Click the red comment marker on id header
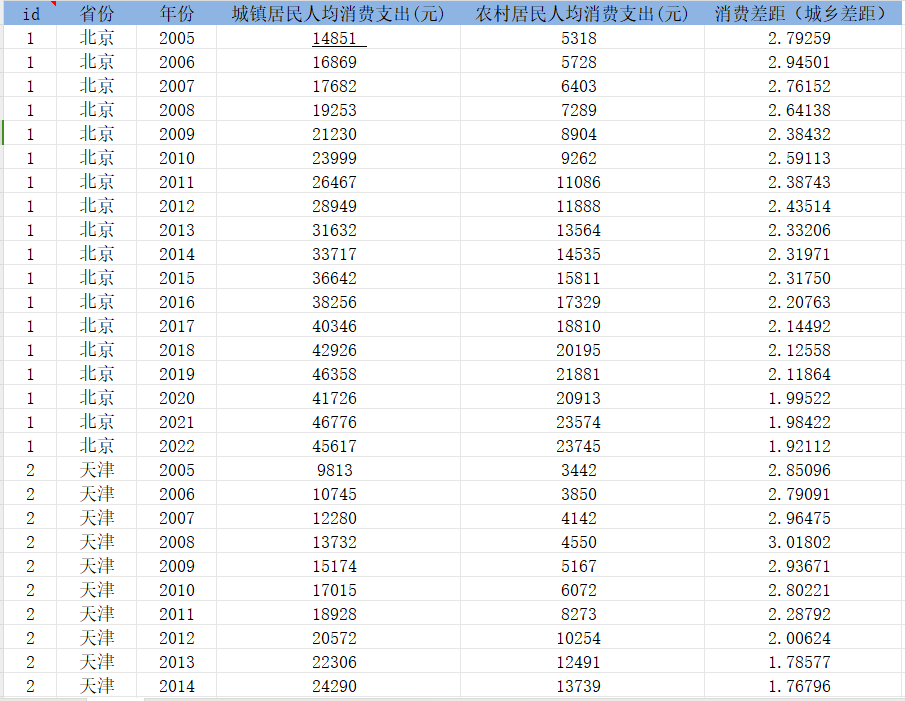 [54, 5]
